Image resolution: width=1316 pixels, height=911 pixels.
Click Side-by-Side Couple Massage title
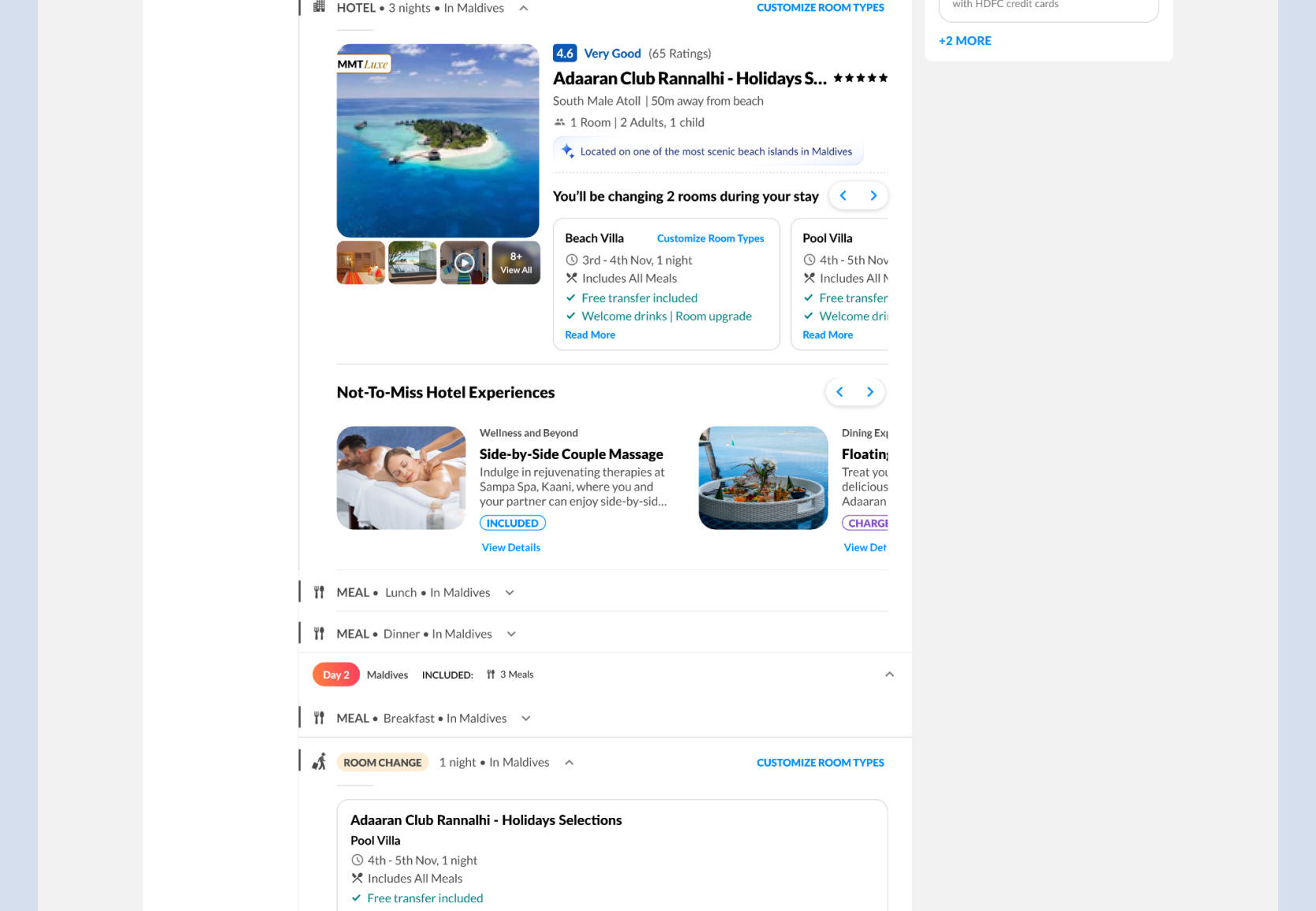coord(571,454)
